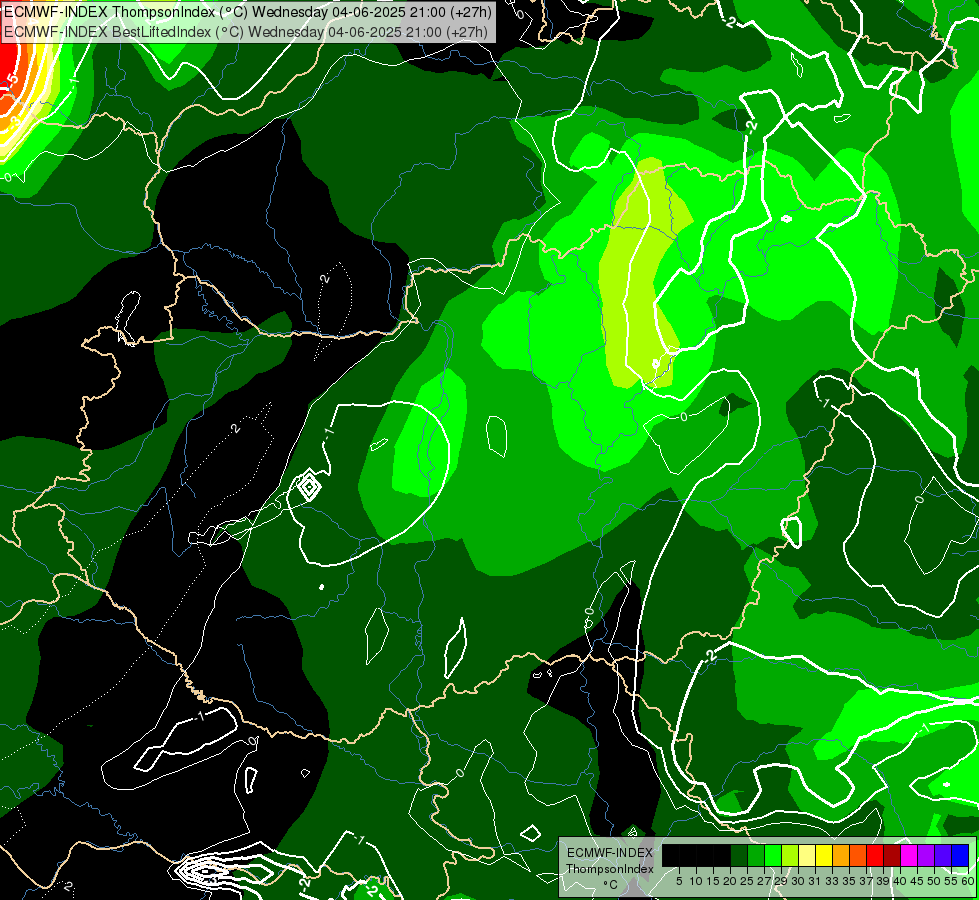979x900 pixels.
Task: Click the legend tick value 60
Action: pos(968,881)
